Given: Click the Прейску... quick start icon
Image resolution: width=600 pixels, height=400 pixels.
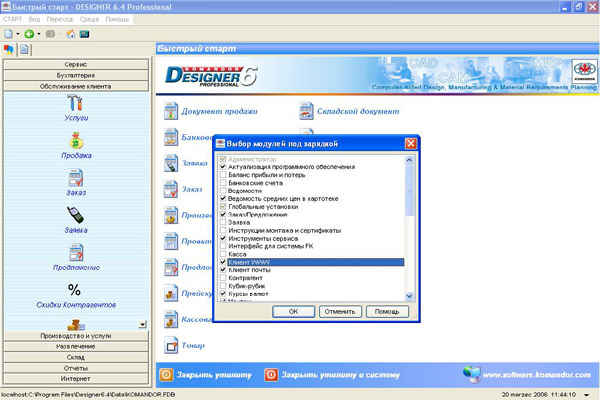Looking at the screenshot, I should click(x=171, y=293).
